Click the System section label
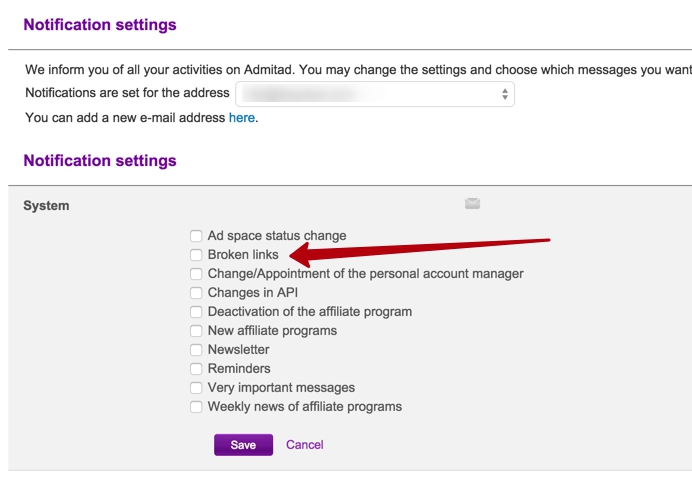The height and width of the screenshot is (479, 692). 46,206
